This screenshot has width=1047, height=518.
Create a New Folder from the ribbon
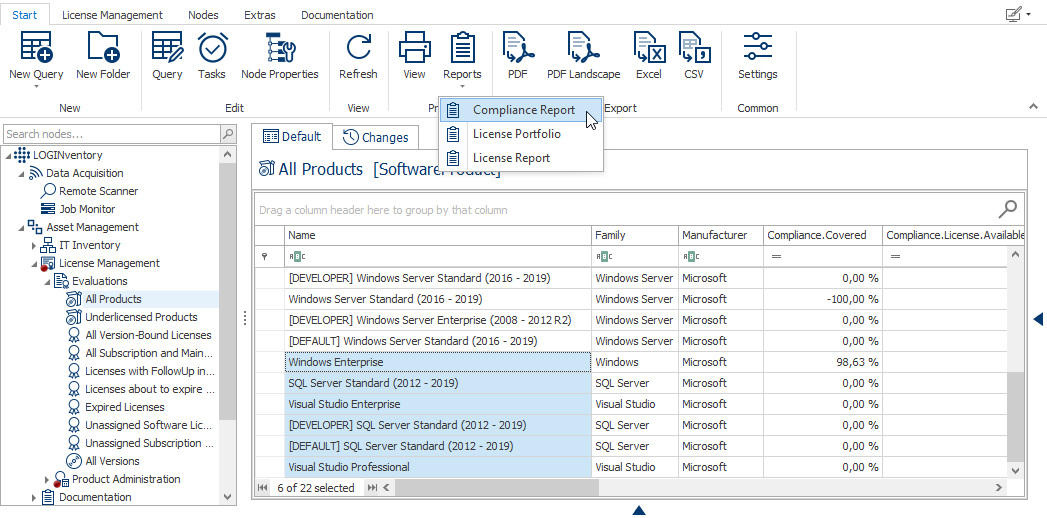[x=103, y=48]
